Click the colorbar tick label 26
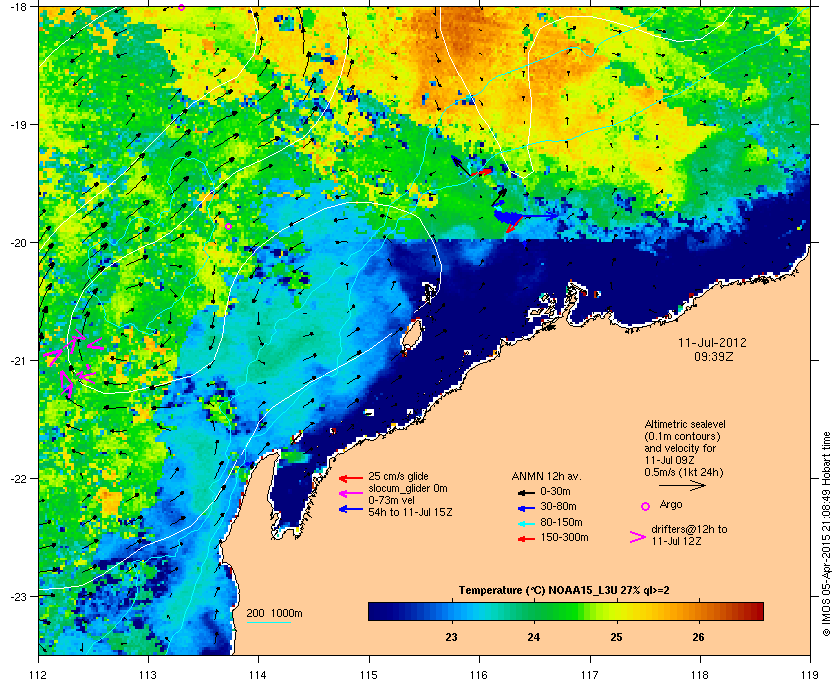This screenshot has width=840, height=680. click(698, 637)
